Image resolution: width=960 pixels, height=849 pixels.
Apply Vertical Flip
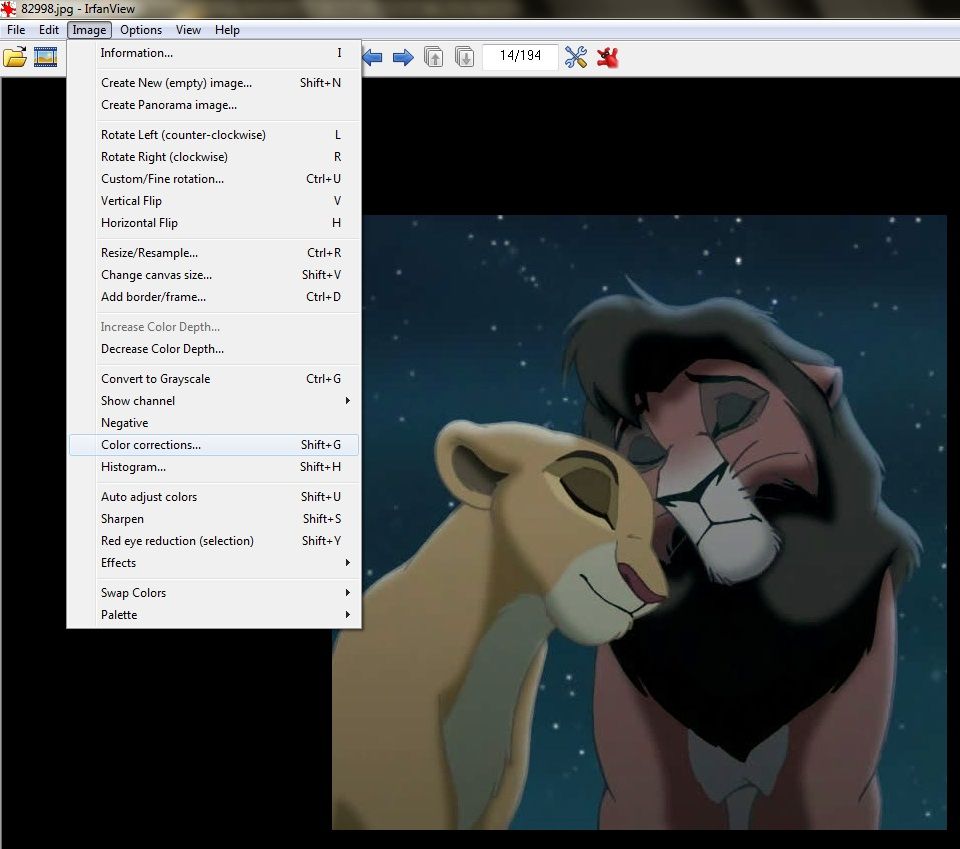tap(214, 201)
